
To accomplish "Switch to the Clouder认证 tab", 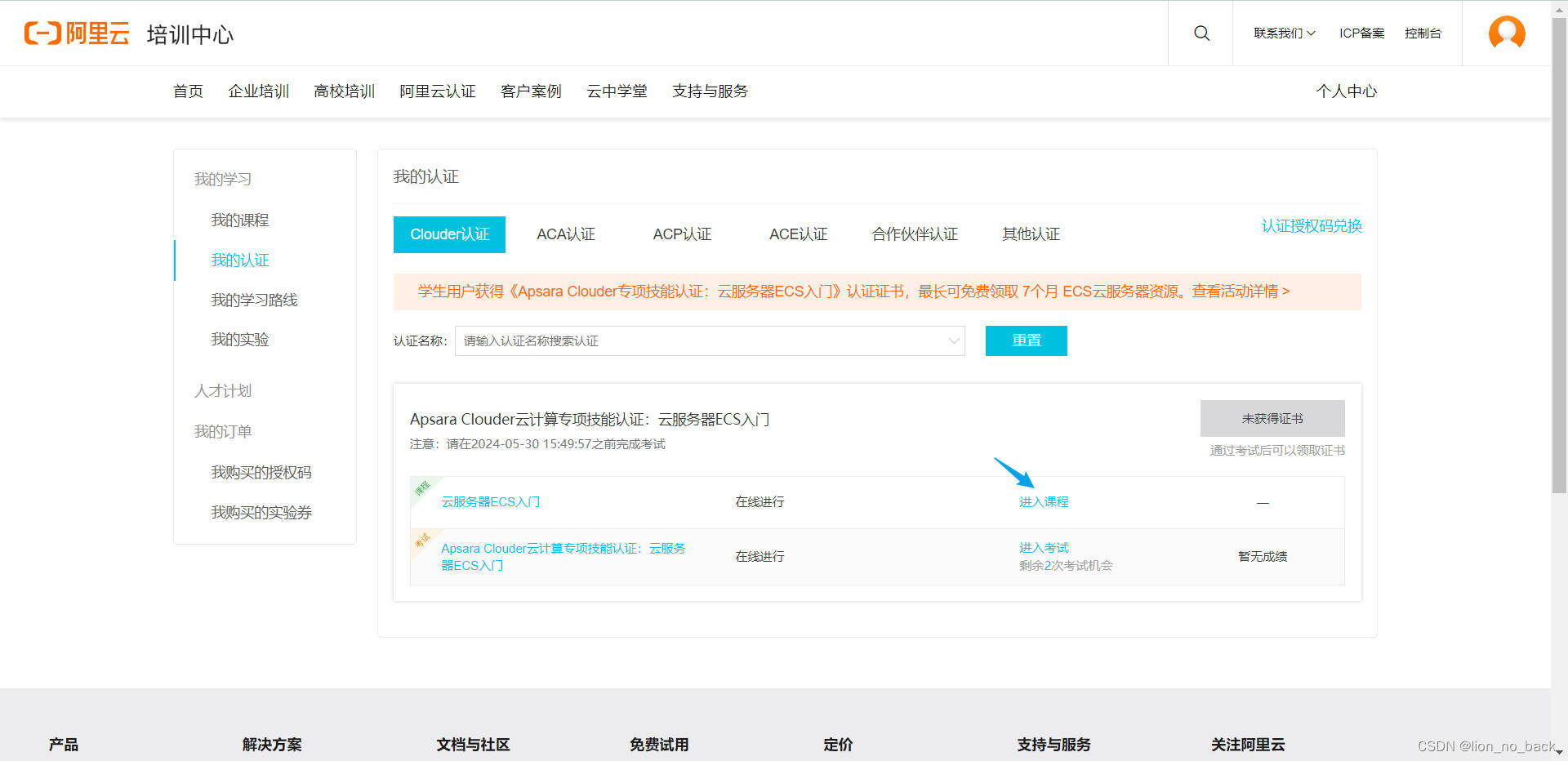I will coord(449,234).
